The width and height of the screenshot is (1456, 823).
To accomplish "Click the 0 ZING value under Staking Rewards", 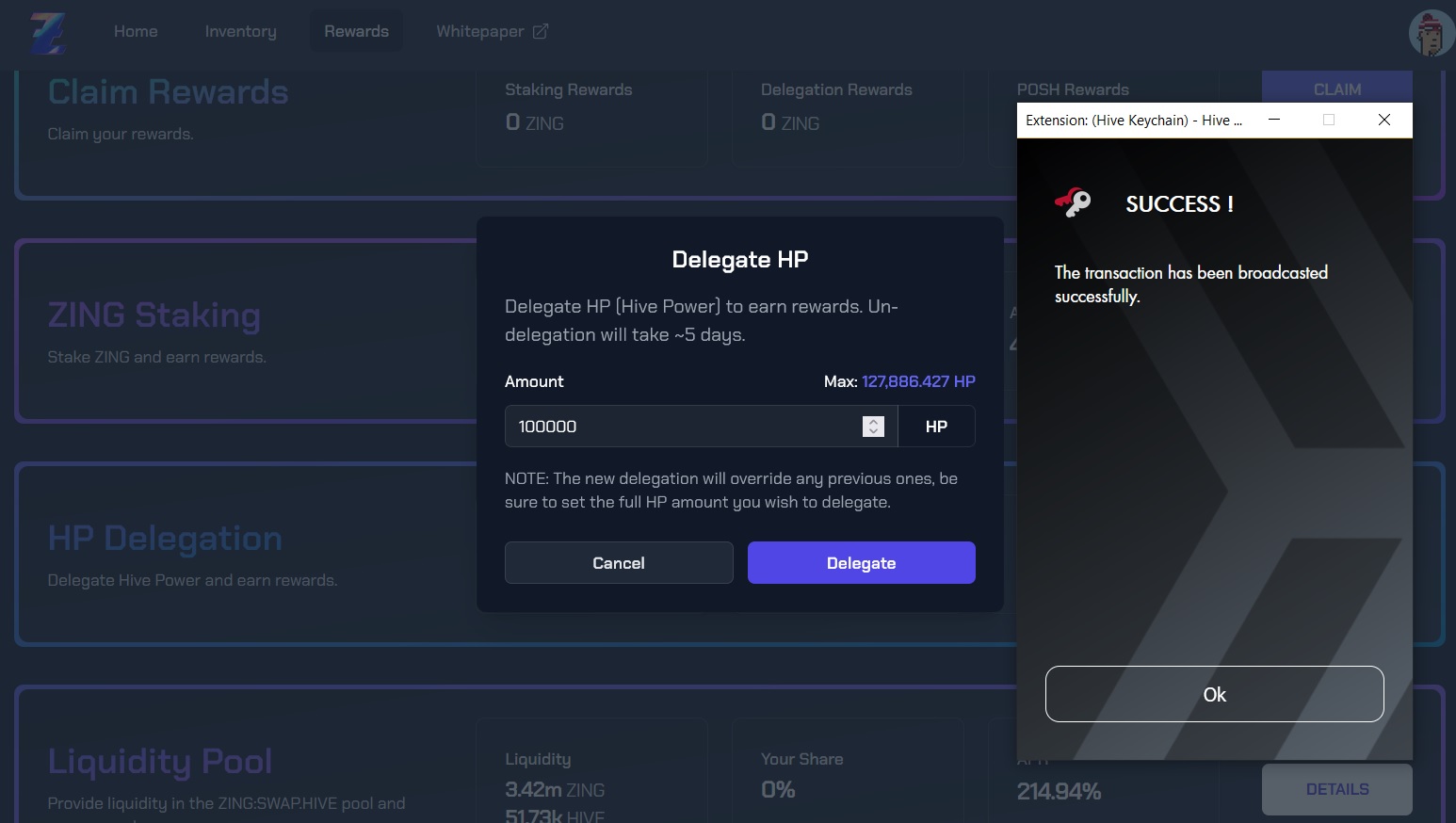I will 535,122.
